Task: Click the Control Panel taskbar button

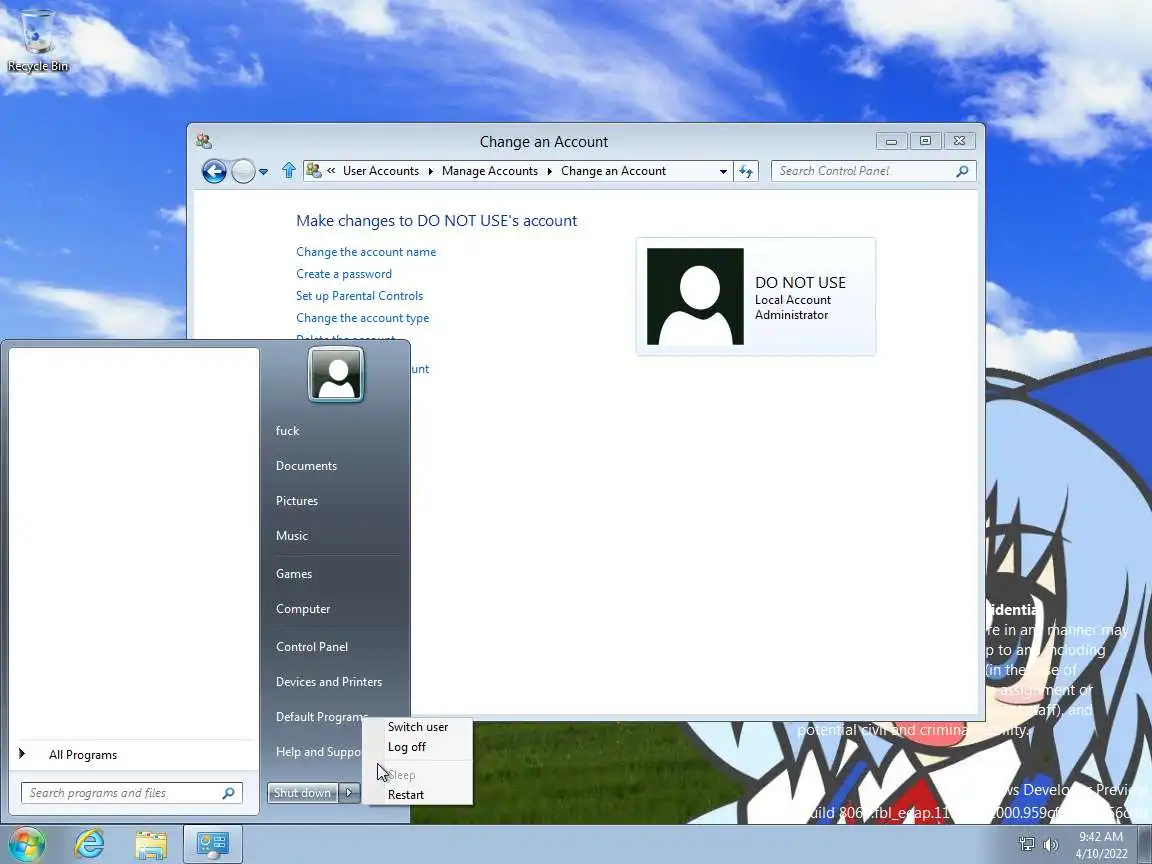Action: coord(212,845)
